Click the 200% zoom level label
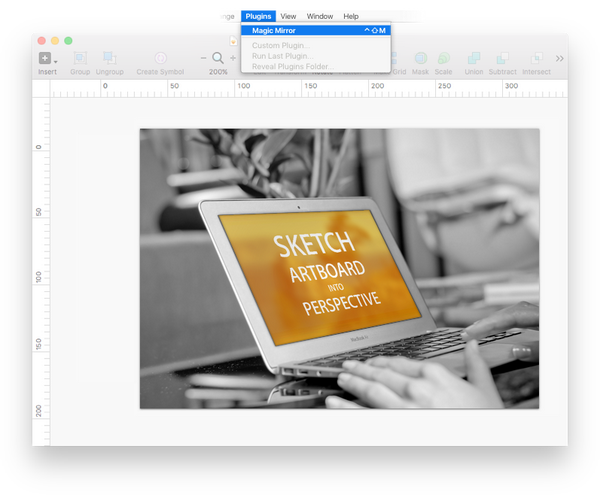 218,72
